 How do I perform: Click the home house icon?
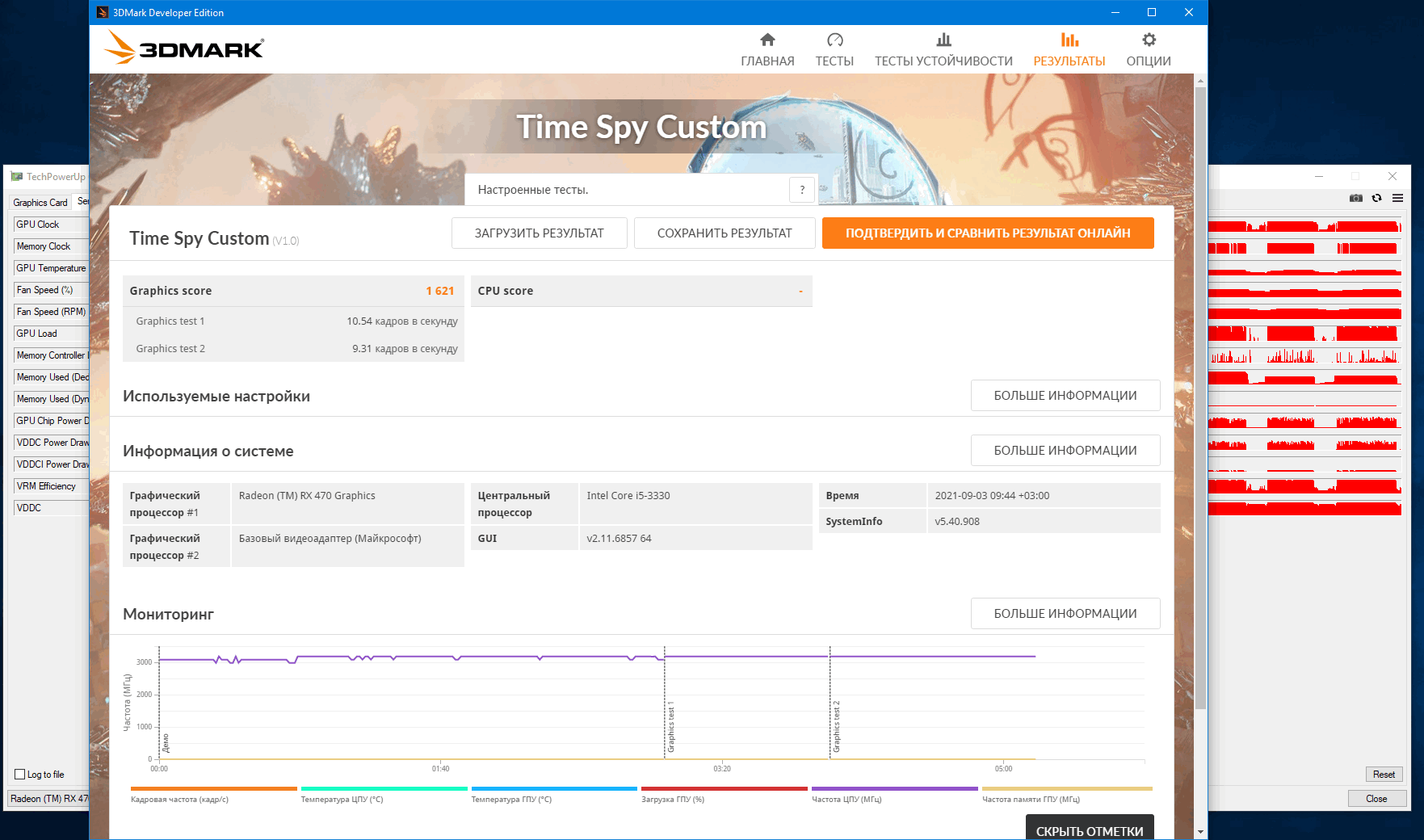767,40
